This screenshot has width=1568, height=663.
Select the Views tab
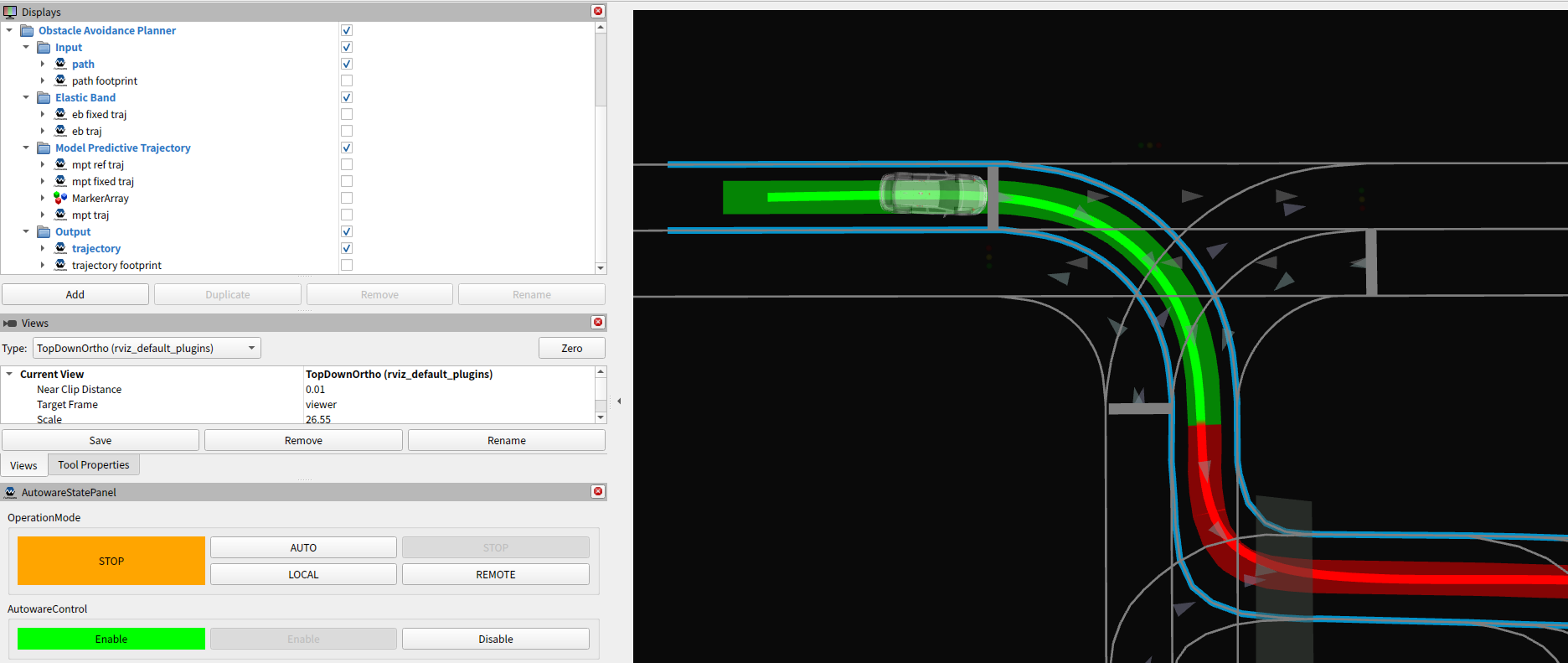point(23,465)
